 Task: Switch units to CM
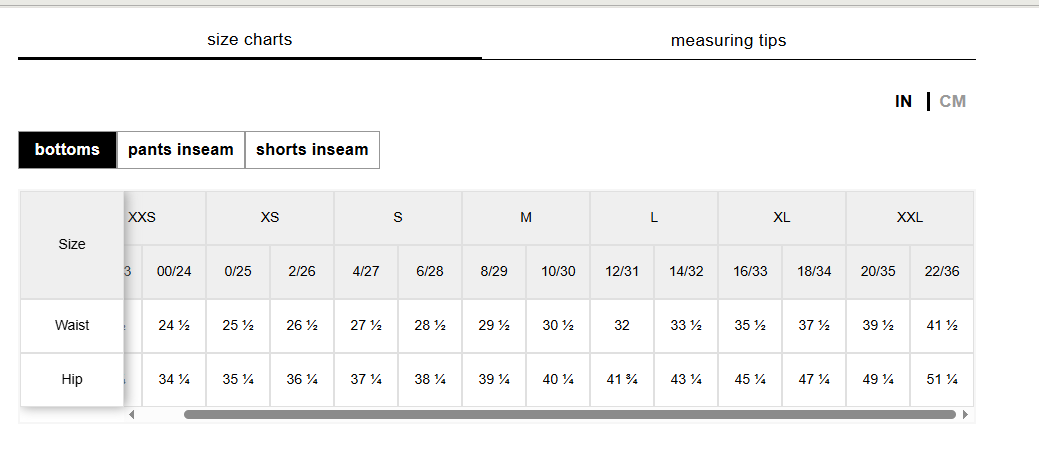[x=953, y=101]
